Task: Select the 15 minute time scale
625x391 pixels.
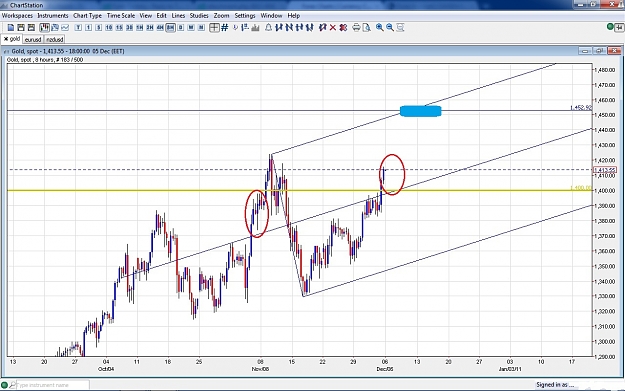Action: pyautogui.click(x=119, y=28)
